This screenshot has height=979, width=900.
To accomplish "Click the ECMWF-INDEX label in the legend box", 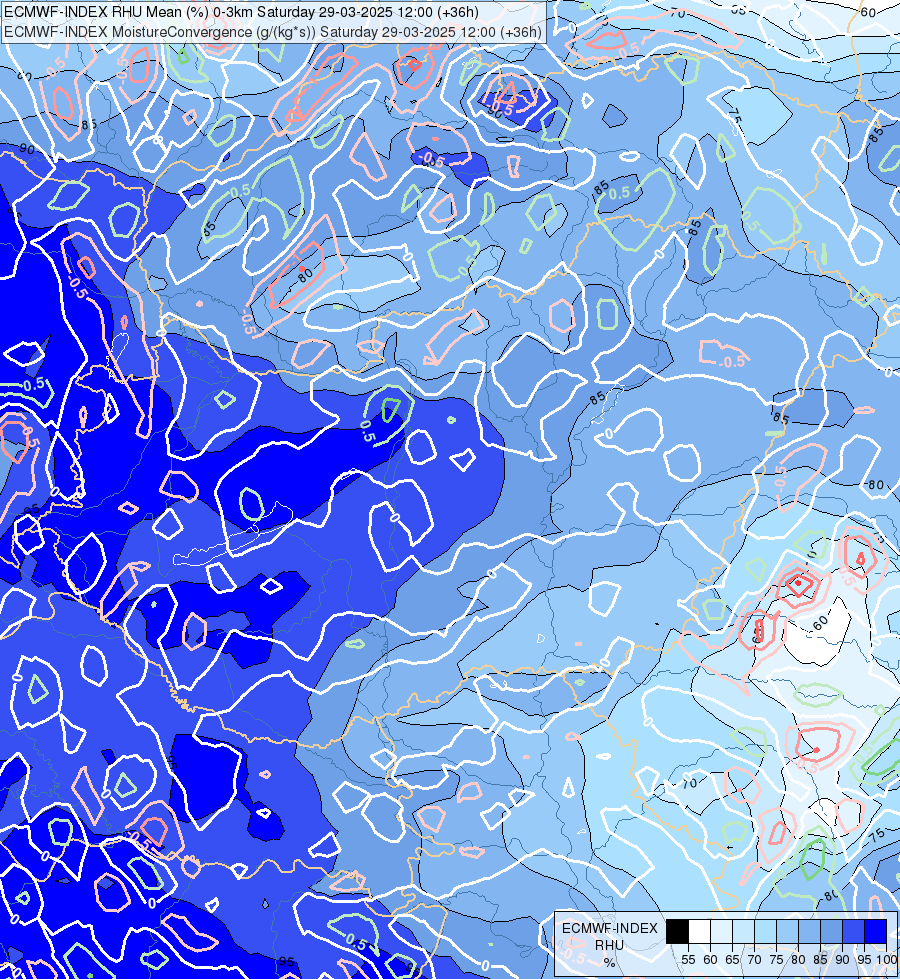I will point(610,928).
